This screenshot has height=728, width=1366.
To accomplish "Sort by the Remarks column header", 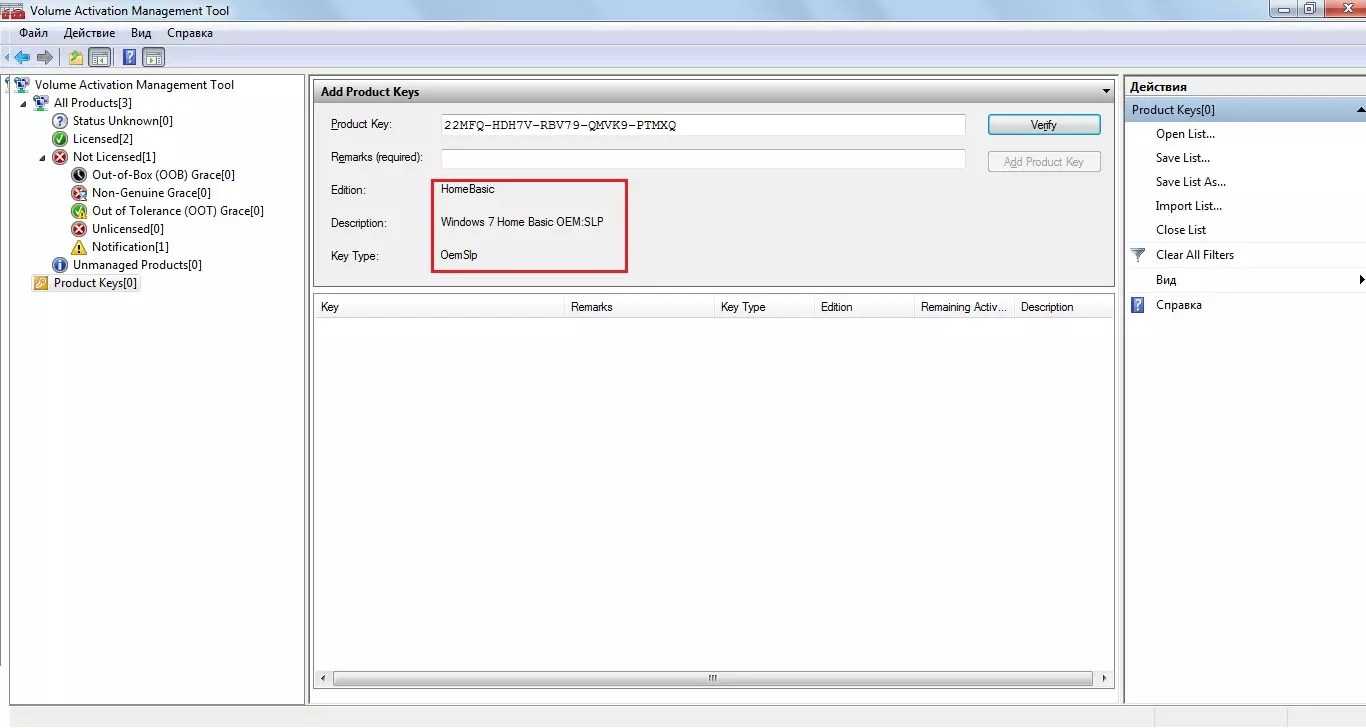I will point(639,307).
